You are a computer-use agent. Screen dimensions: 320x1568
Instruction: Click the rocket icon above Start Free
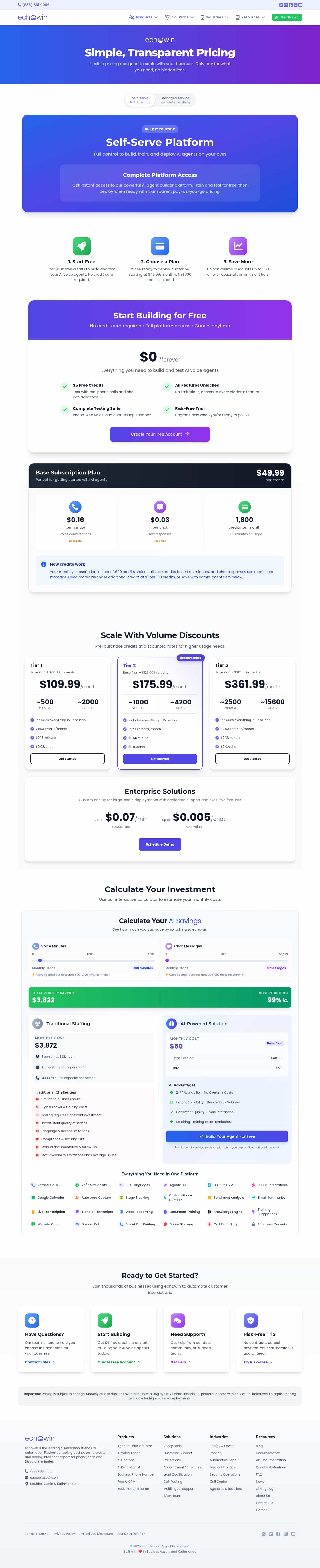coord(82,246)
